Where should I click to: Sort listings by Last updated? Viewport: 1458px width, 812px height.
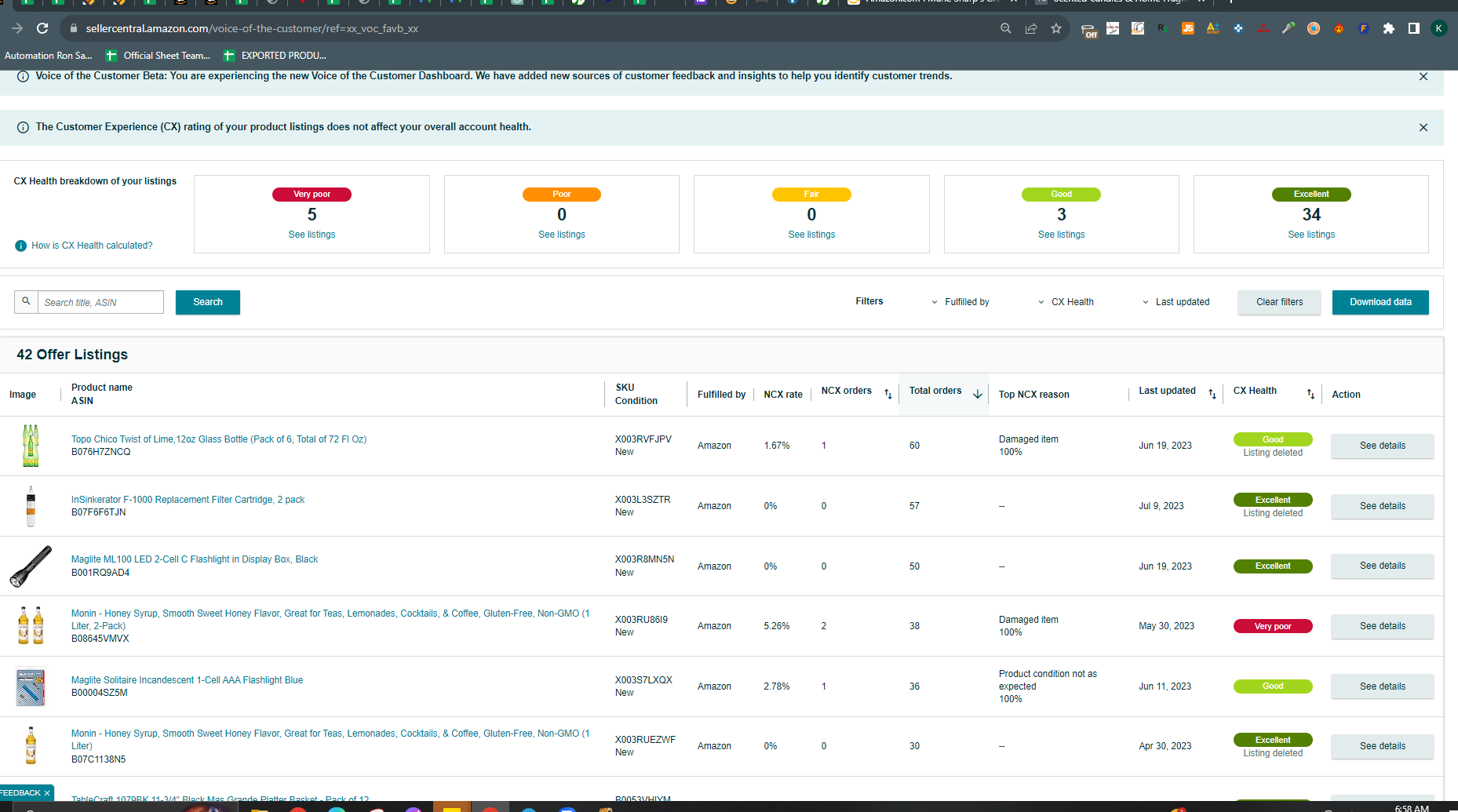[x=1212, y=394]
